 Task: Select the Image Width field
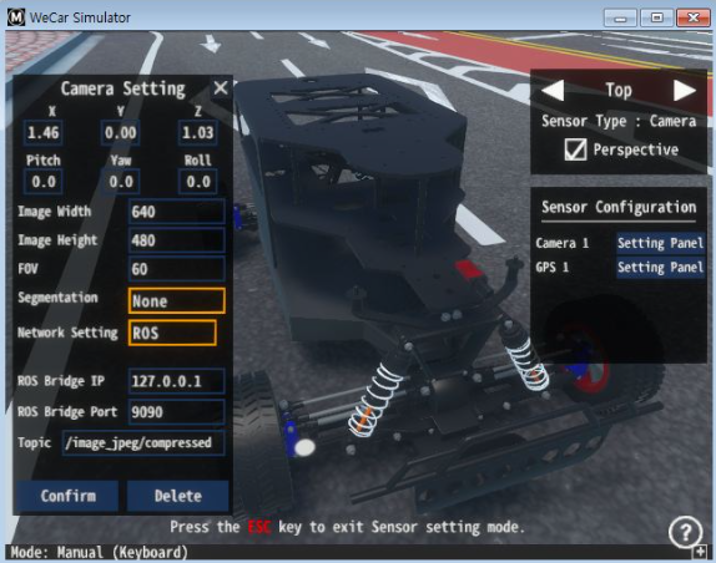pyautogui.click(x=177, y=211)
